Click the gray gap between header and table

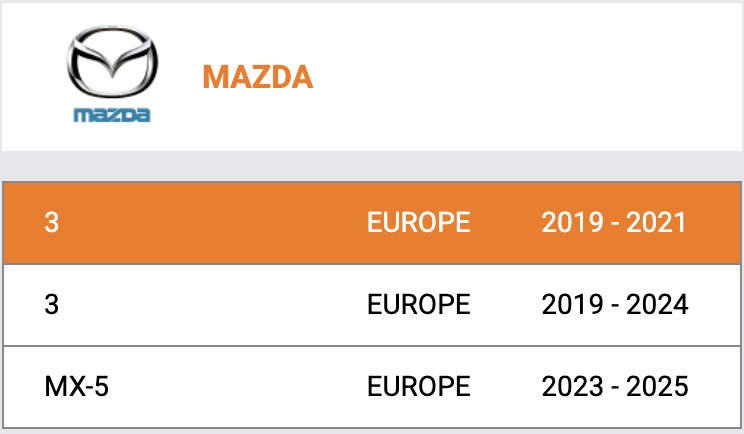tap(372, 165)
